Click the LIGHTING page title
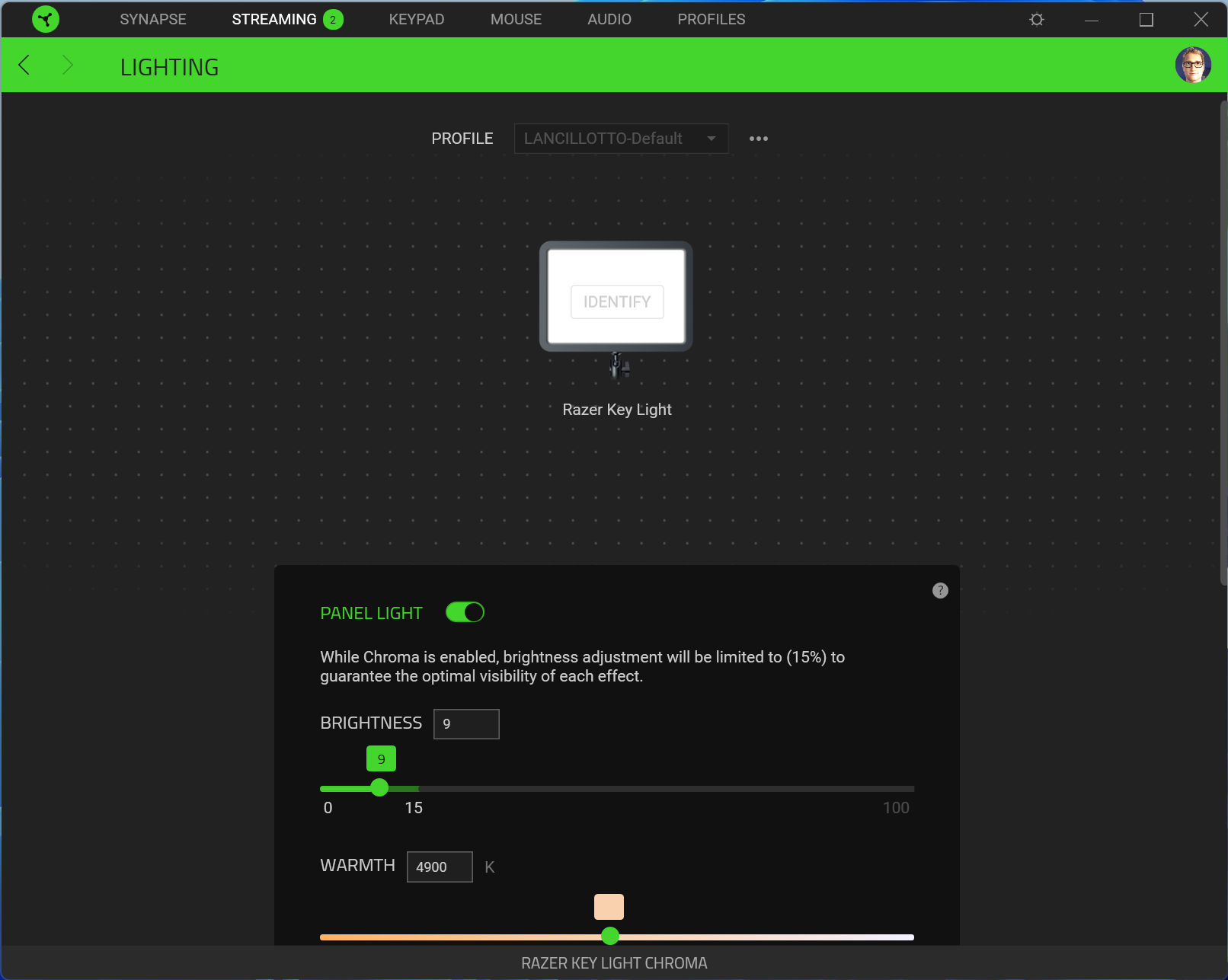Image resolution: width=1228 pixels, height=980 pixels. click(169, 67)
